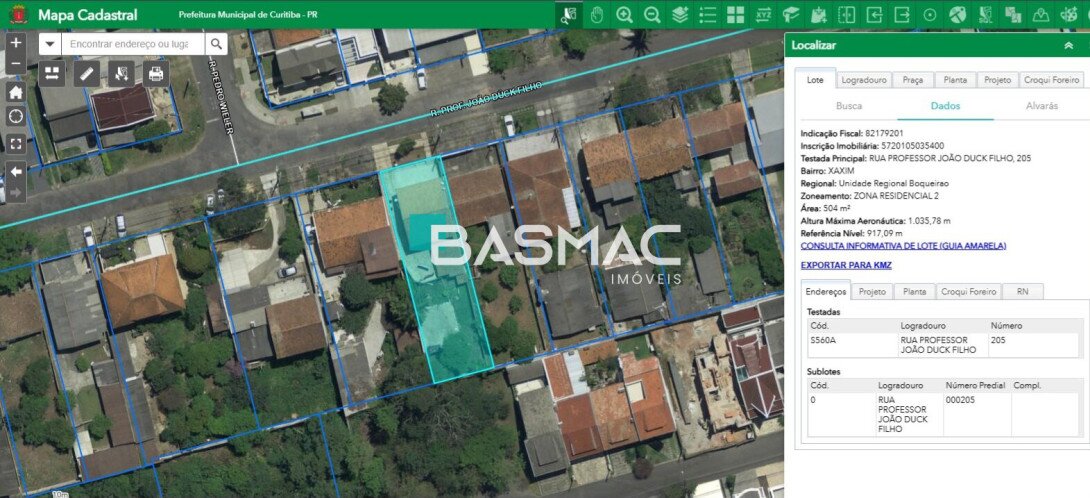Open search source dropdown arrow
This screenshot has width=1090, height=498.
49,44
